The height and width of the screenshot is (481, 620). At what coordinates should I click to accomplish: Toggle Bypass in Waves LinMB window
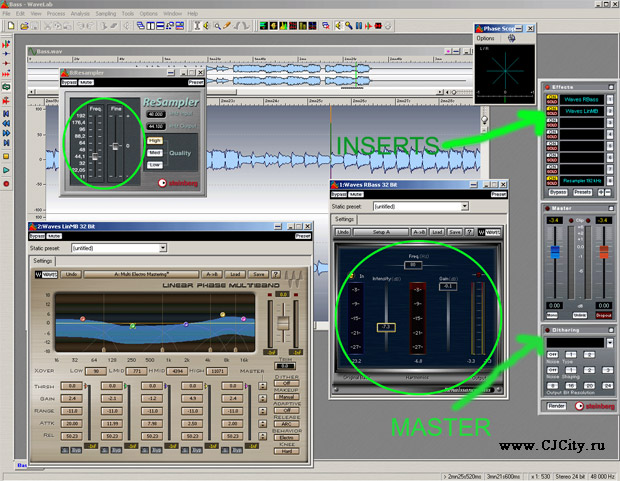[x=37, y=236]
